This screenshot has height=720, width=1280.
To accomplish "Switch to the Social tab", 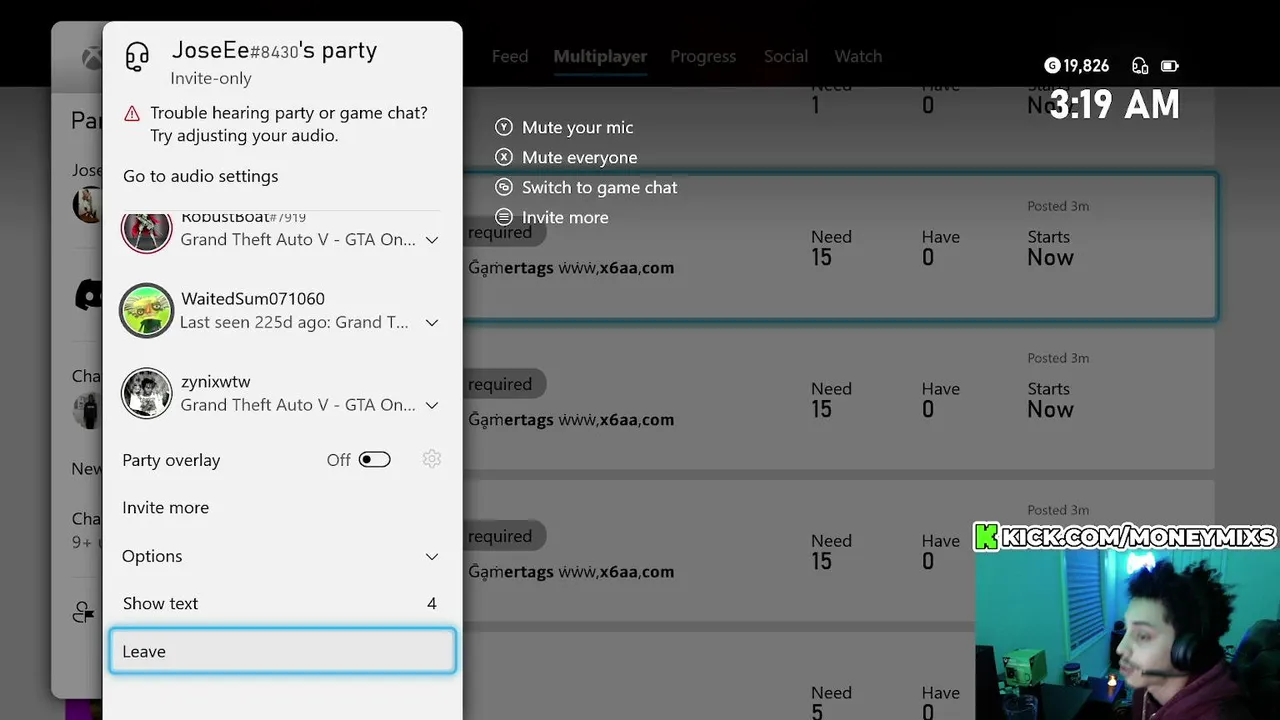I will pos(786,56).
